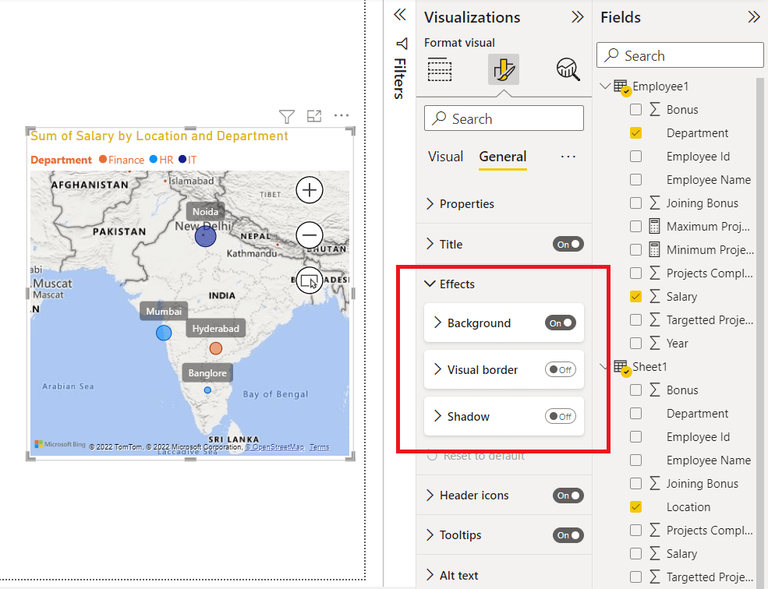Viewport: 768px width, 589px height.
Task: Click Minimum Proje... calculator measure icon
Action: coord(654,250)
